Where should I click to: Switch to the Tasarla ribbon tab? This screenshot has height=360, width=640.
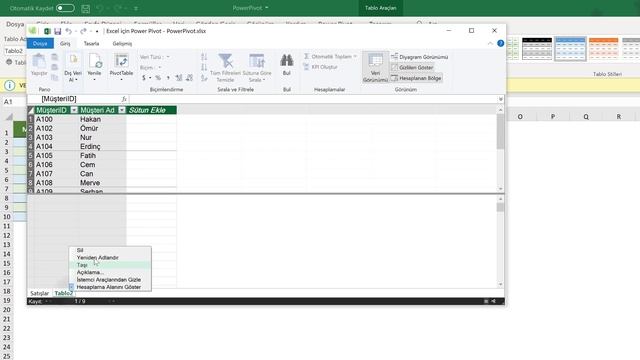[91, 43]
